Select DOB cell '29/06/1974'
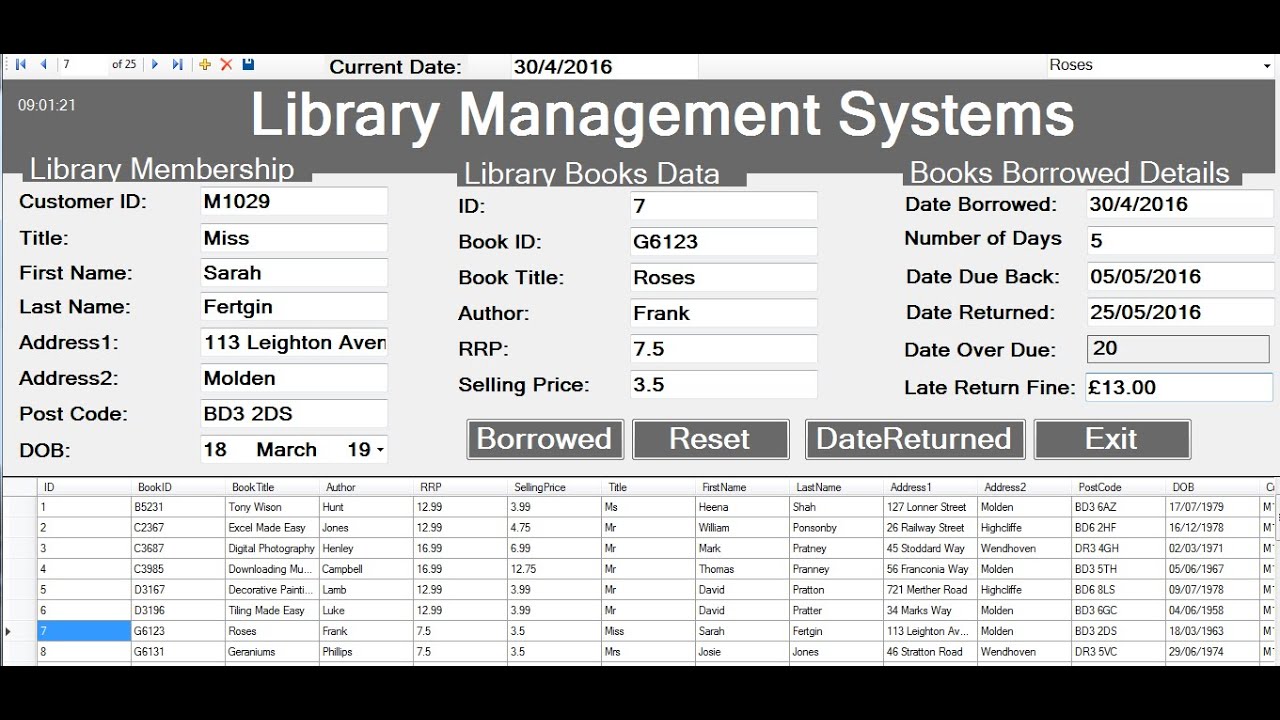The width and height of the screenshot is (1280, 720). (x=1212, y=651)
